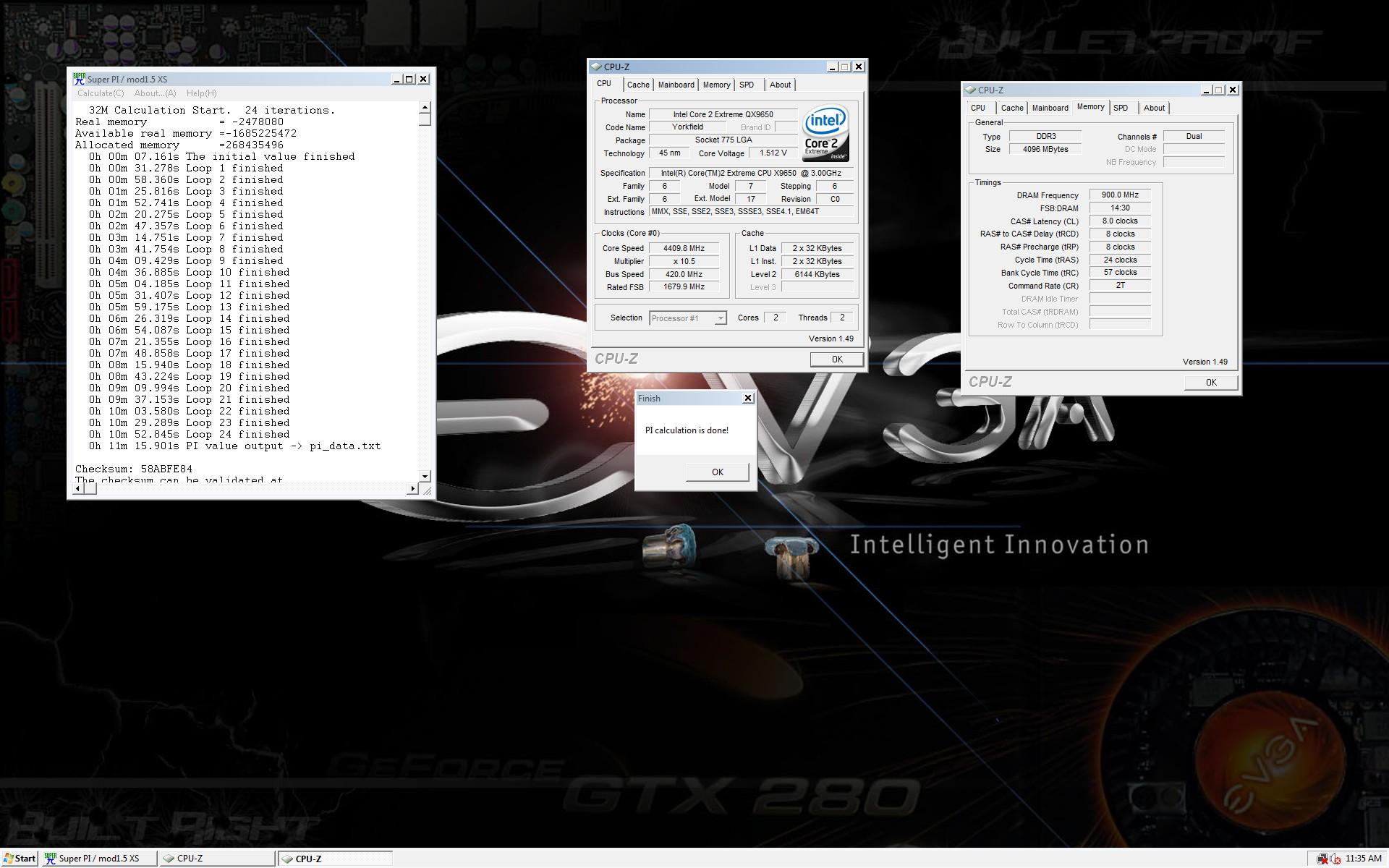This screenshot has width=1389, height=868.
Task: Click the taskbar clock 11:35 AM
Action: 1364,859
